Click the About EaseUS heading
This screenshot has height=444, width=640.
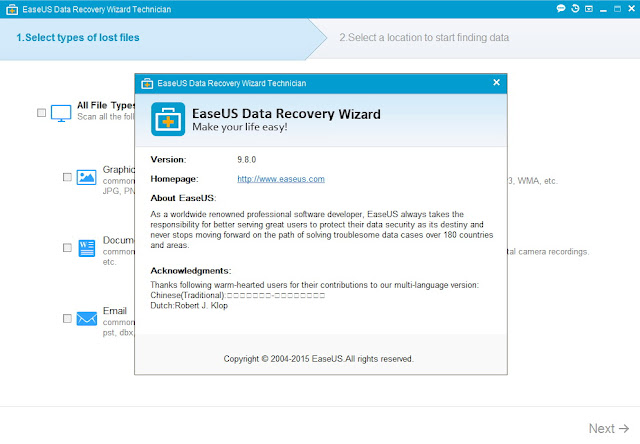[x=183, y=198]
